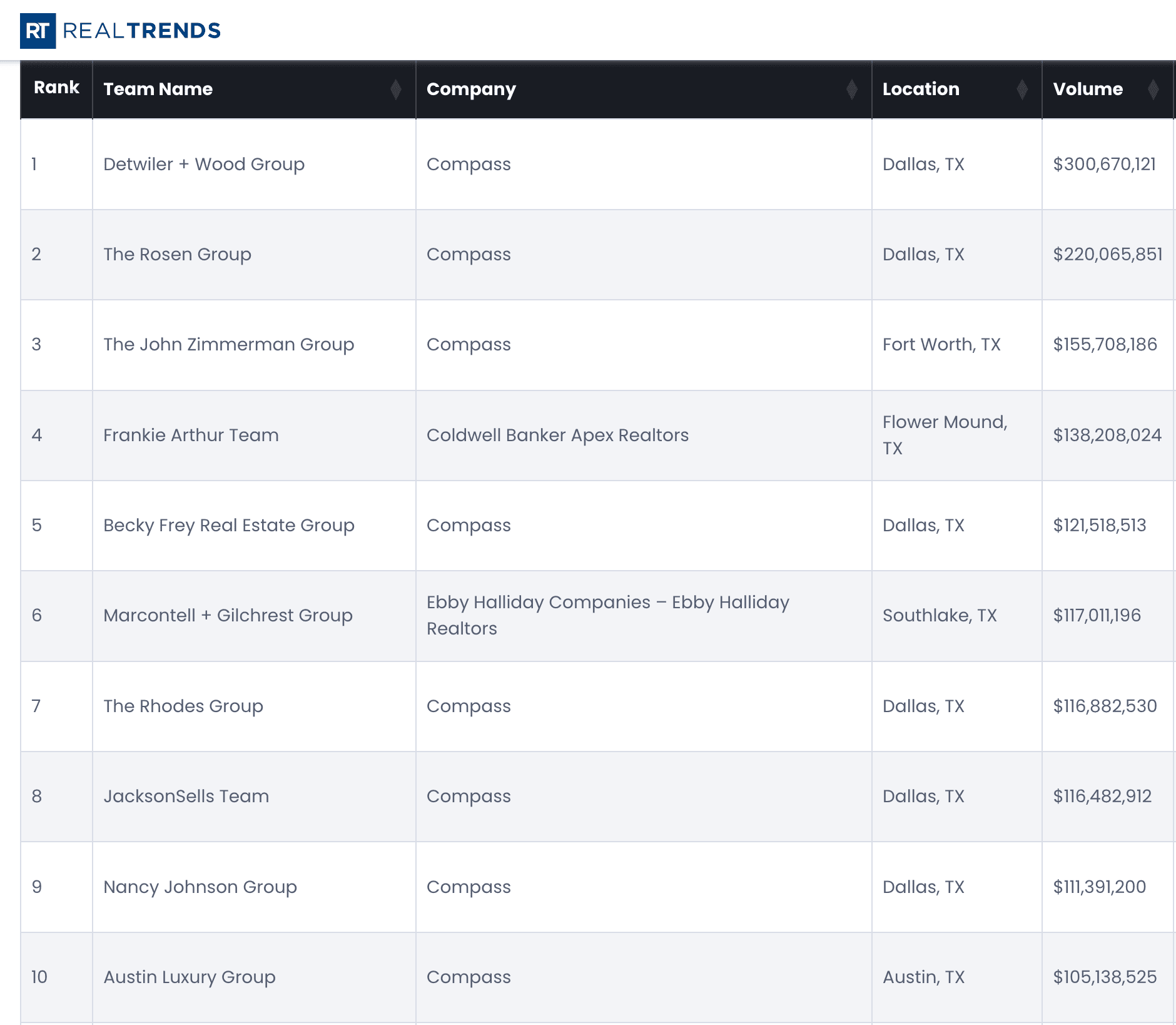This screenshot has height=1025, width=1176.
Task: Select Nancy Johnson Group cell
Action: (x=254, y=887)
